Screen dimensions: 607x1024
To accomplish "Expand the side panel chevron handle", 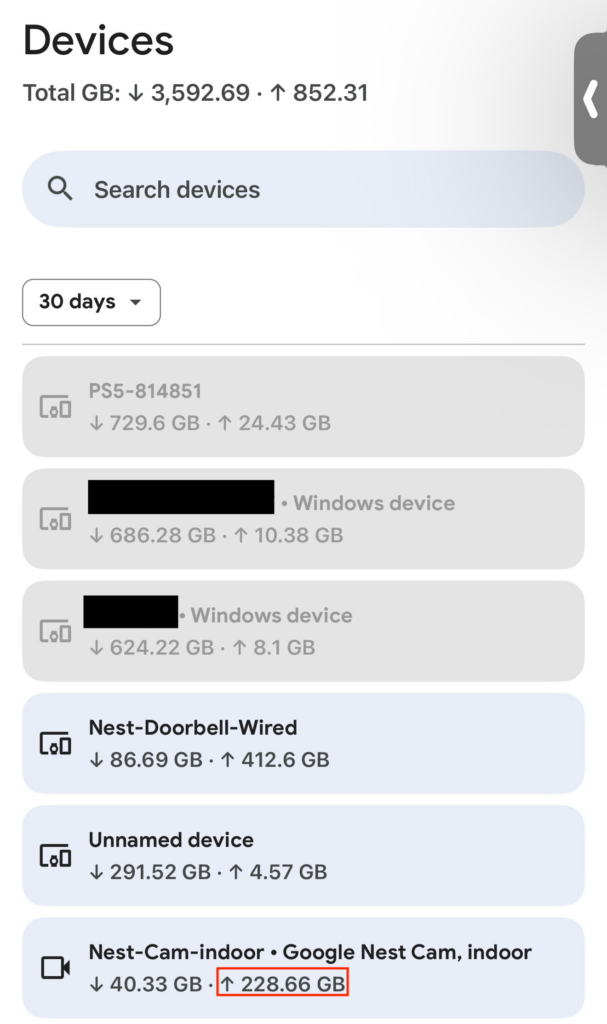I will [x=590, y=99].
